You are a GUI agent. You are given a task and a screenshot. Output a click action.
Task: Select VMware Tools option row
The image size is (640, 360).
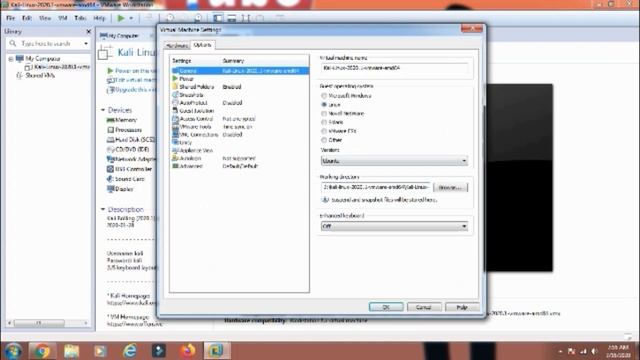(240, 127)
